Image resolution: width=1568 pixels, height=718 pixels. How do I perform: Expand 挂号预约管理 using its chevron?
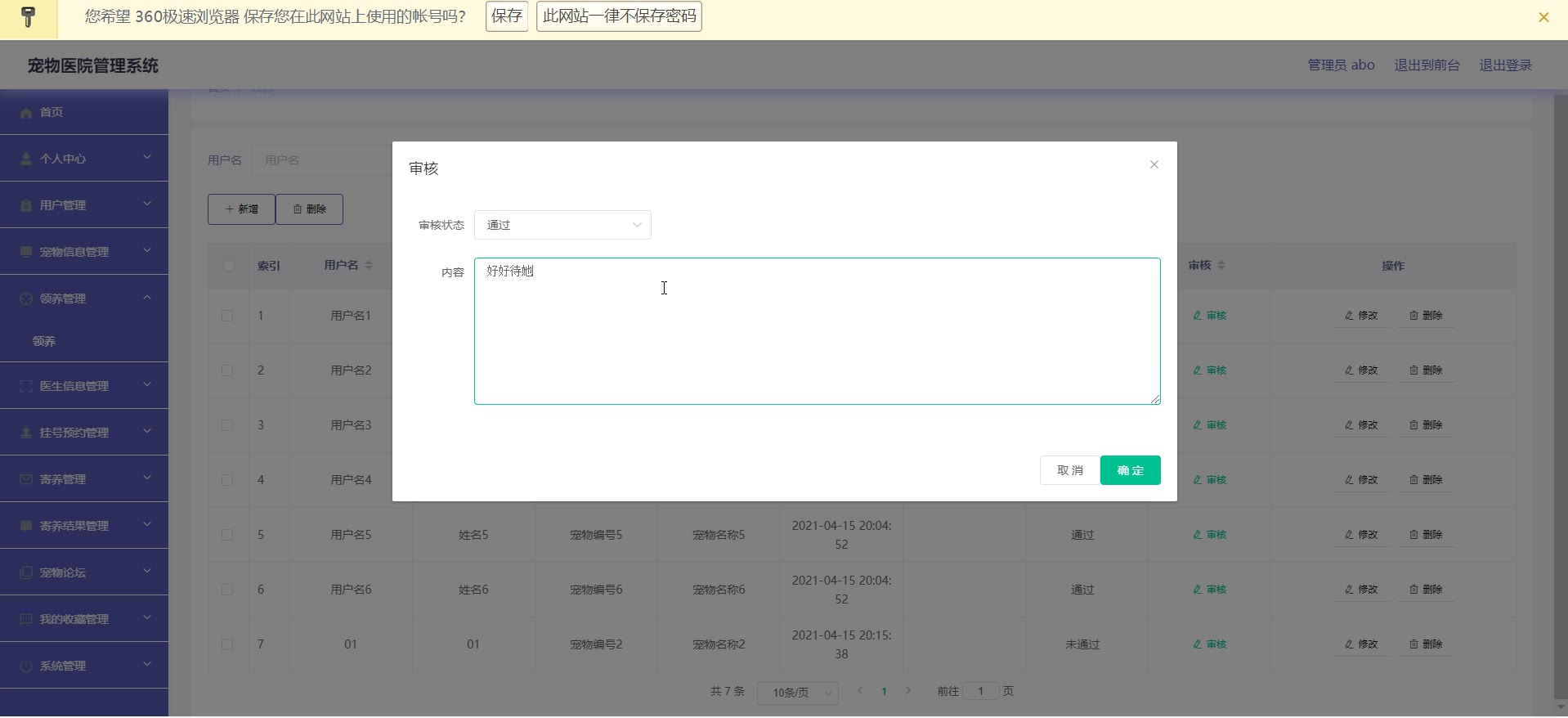147,431
